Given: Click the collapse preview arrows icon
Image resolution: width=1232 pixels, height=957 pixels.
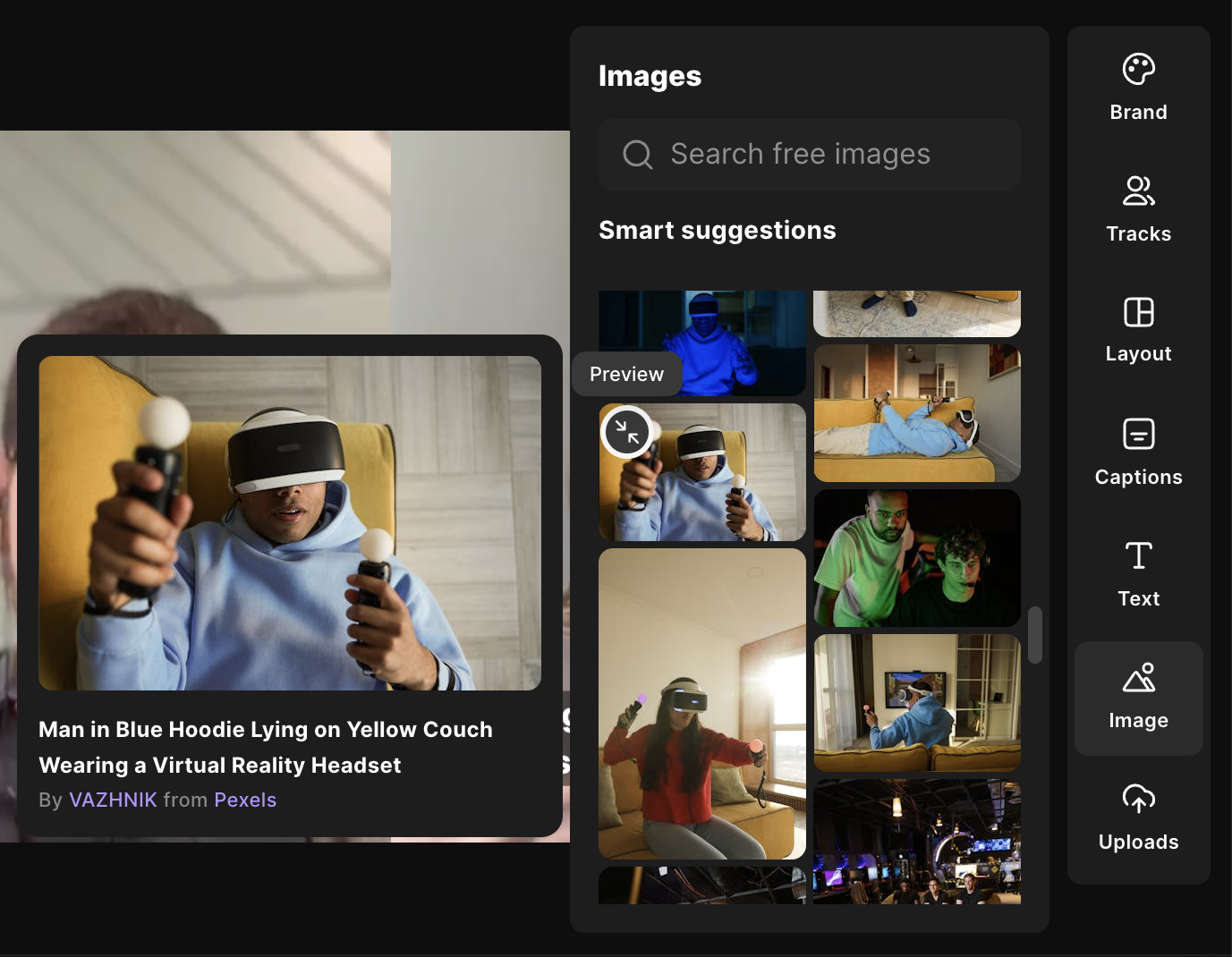Looking at the screenshot, I should [626, 432].
